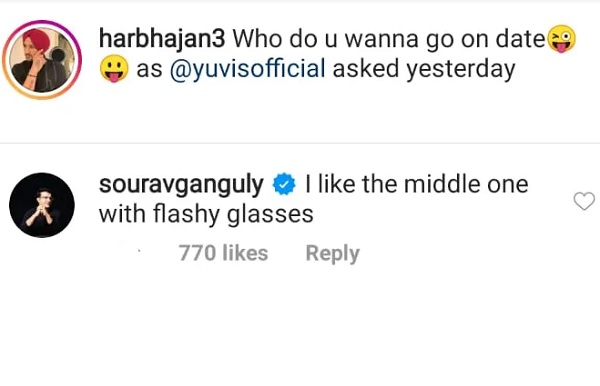Open harbhajan3's story from profile picture
This screenshot has height=386, width=600.
[x=42, y=60]
